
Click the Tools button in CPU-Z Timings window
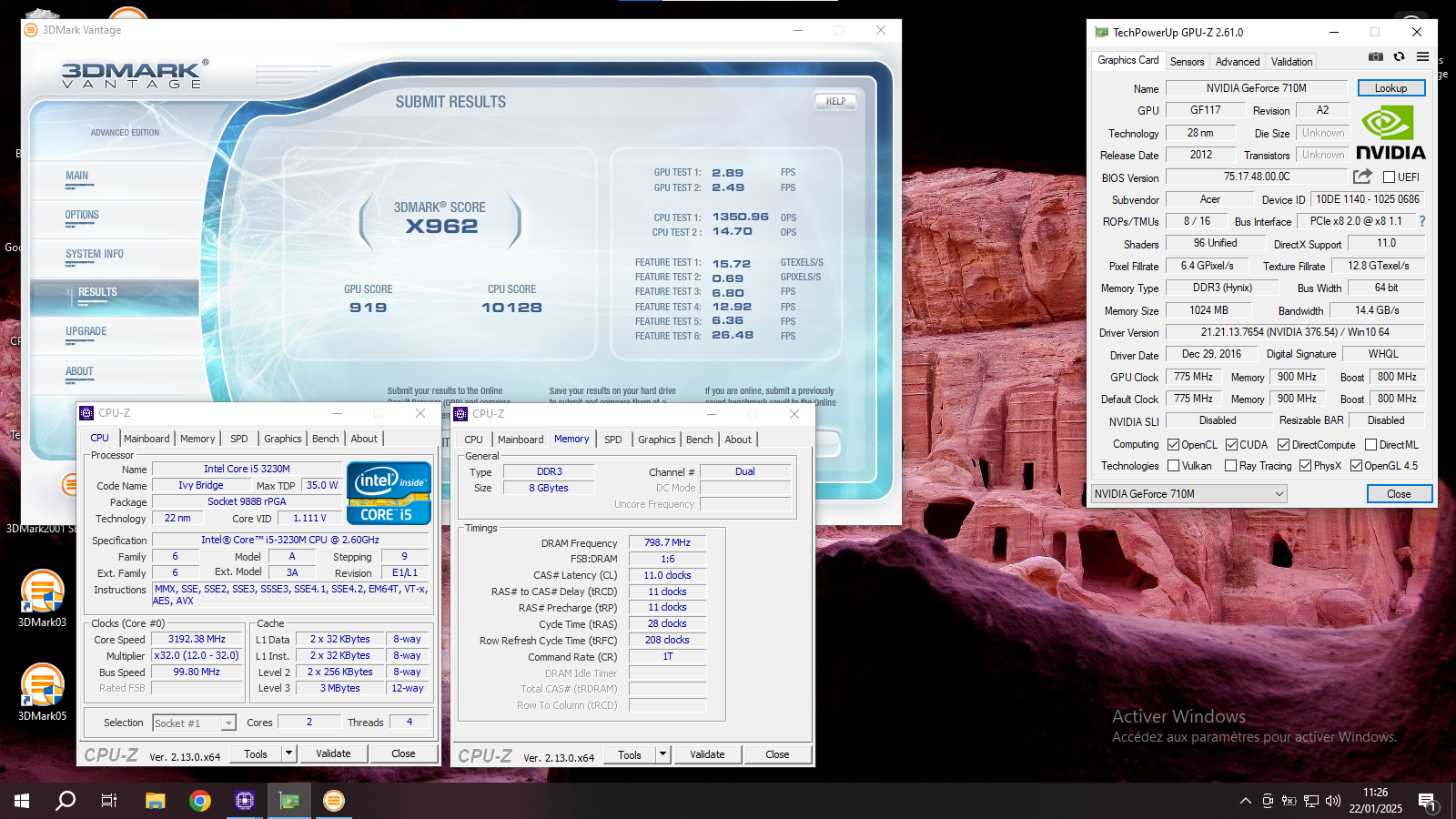point(630,754)
